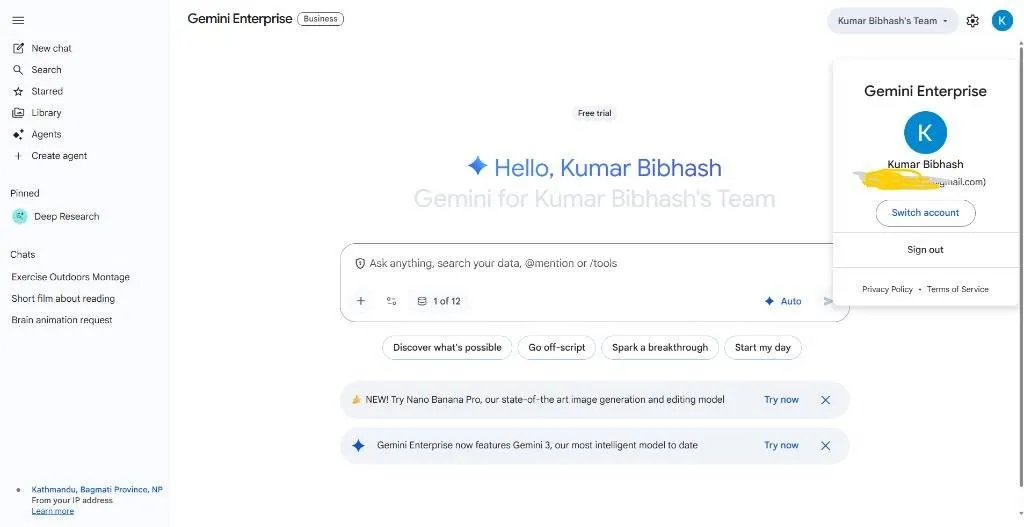Click Try now for Gemini 3
The height and width of the screenshot is (527, 1024).
tap(781, 445)
